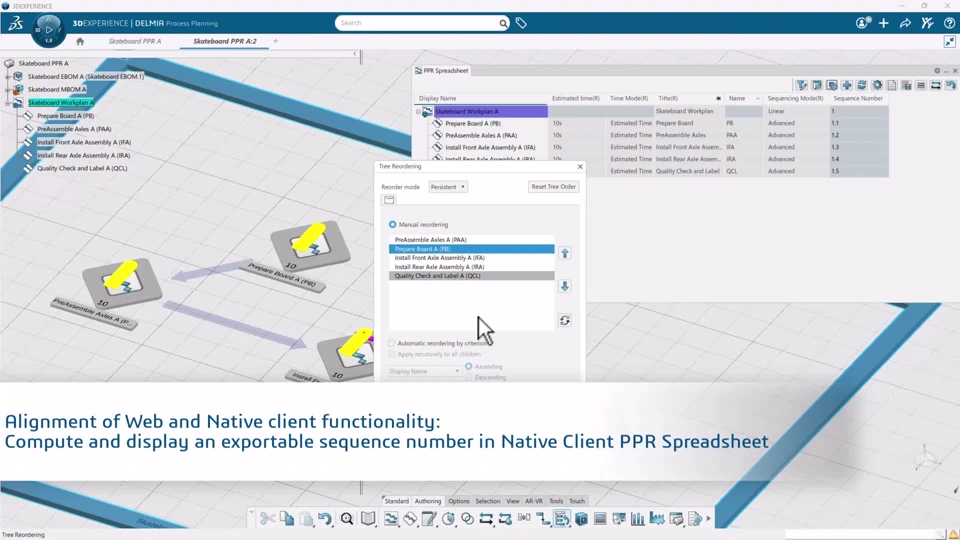
Task: Switch to AR-VR toolbar tab
Action: 533,501
